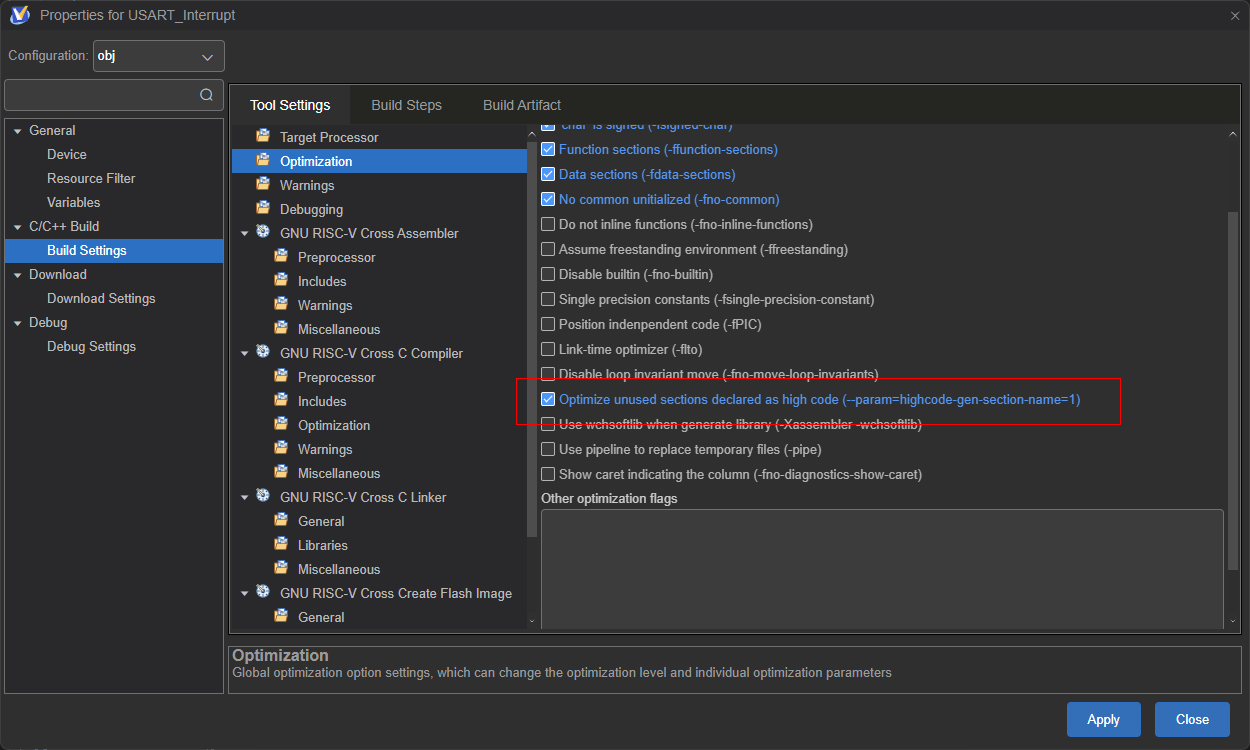The width and height of the screenshot is (1250, 750).
Task: Open the Configuration obj dropdown
Action: coord(158,56)
